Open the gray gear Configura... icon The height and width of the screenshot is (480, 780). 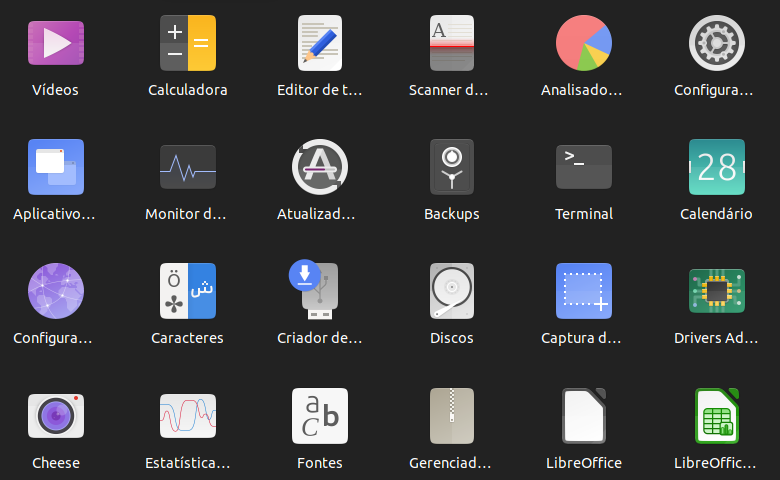click(x=716, y=43)
